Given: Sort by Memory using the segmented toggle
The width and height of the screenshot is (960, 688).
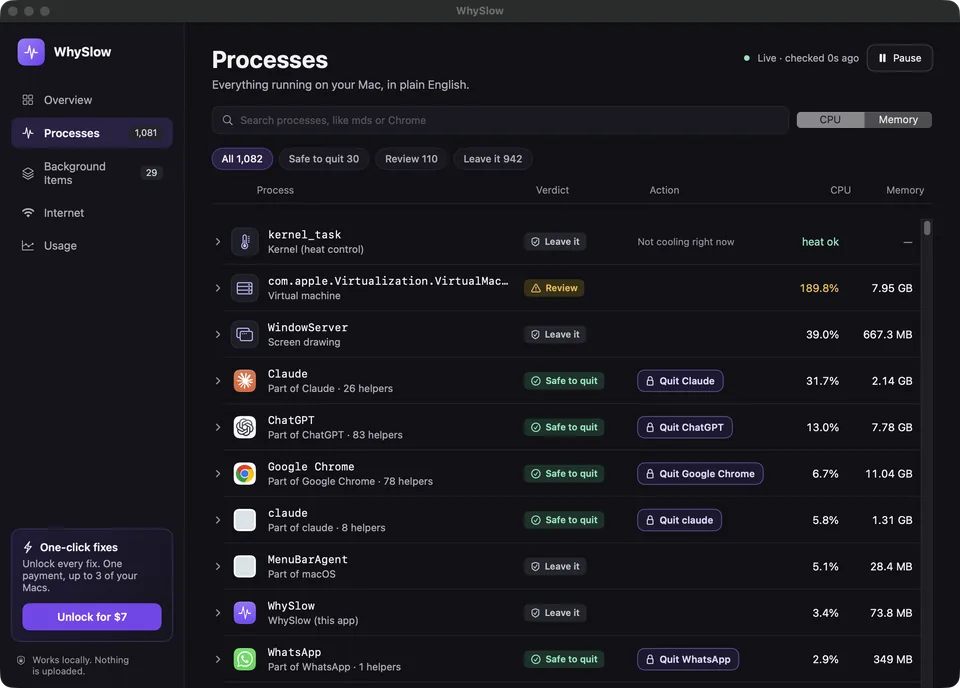Looking at the screenshot, I should pyautogui.click(x=898, y=120).
